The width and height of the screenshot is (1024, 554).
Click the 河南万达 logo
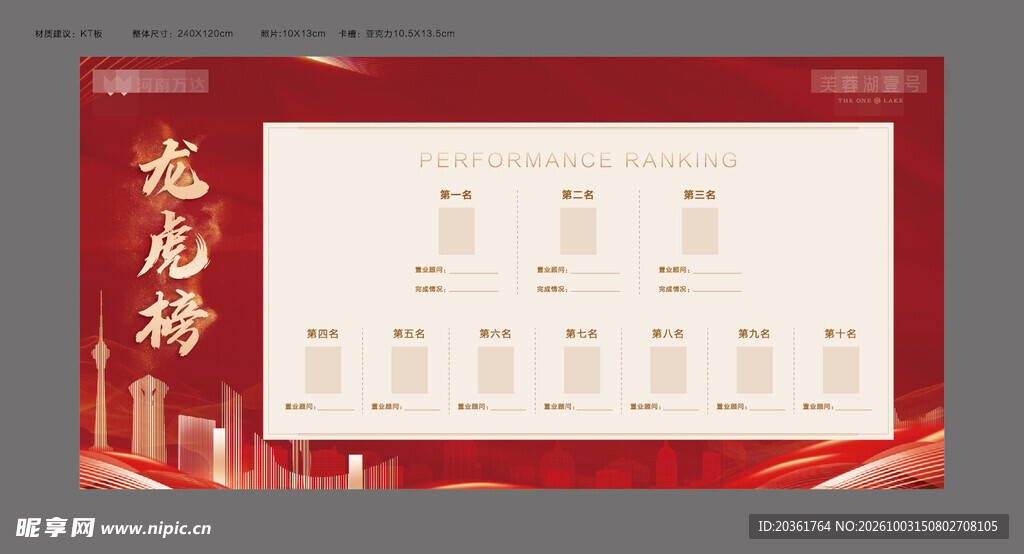tap(151, 83)
